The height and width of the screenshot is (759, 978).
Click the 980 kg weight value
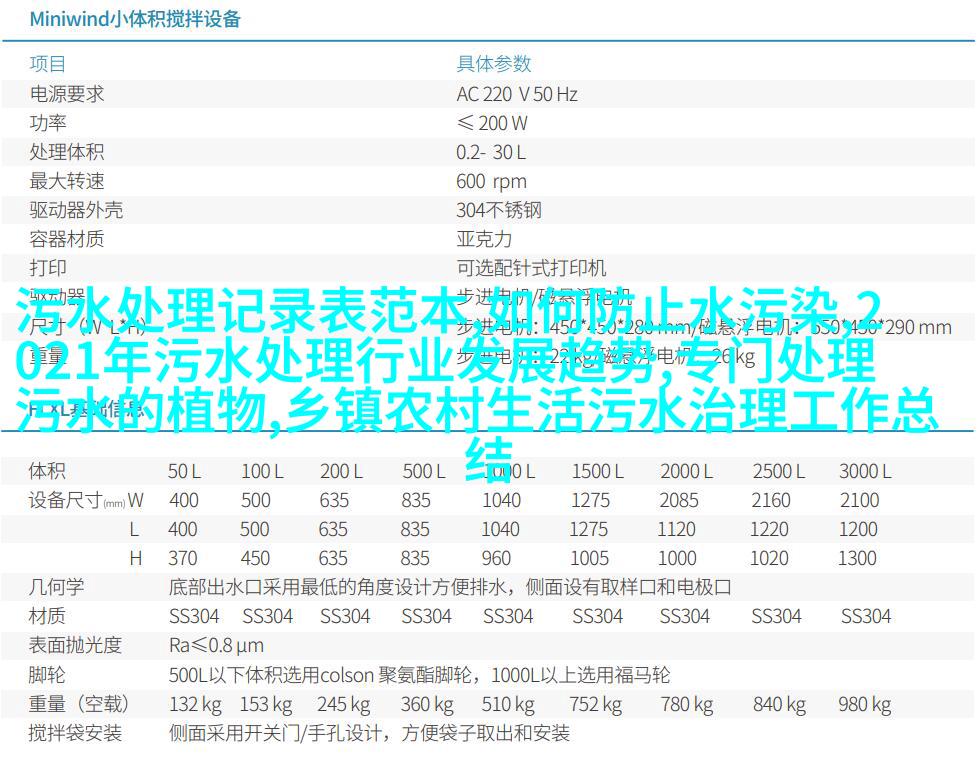tap(865, 705)
